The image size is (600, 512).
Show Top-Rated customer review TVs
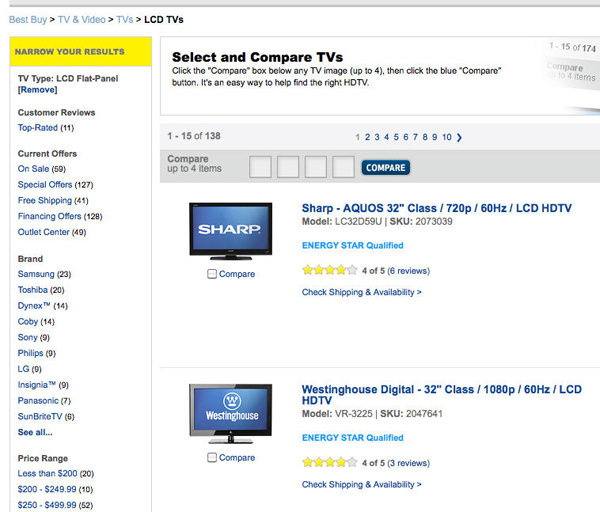point(38,128)
